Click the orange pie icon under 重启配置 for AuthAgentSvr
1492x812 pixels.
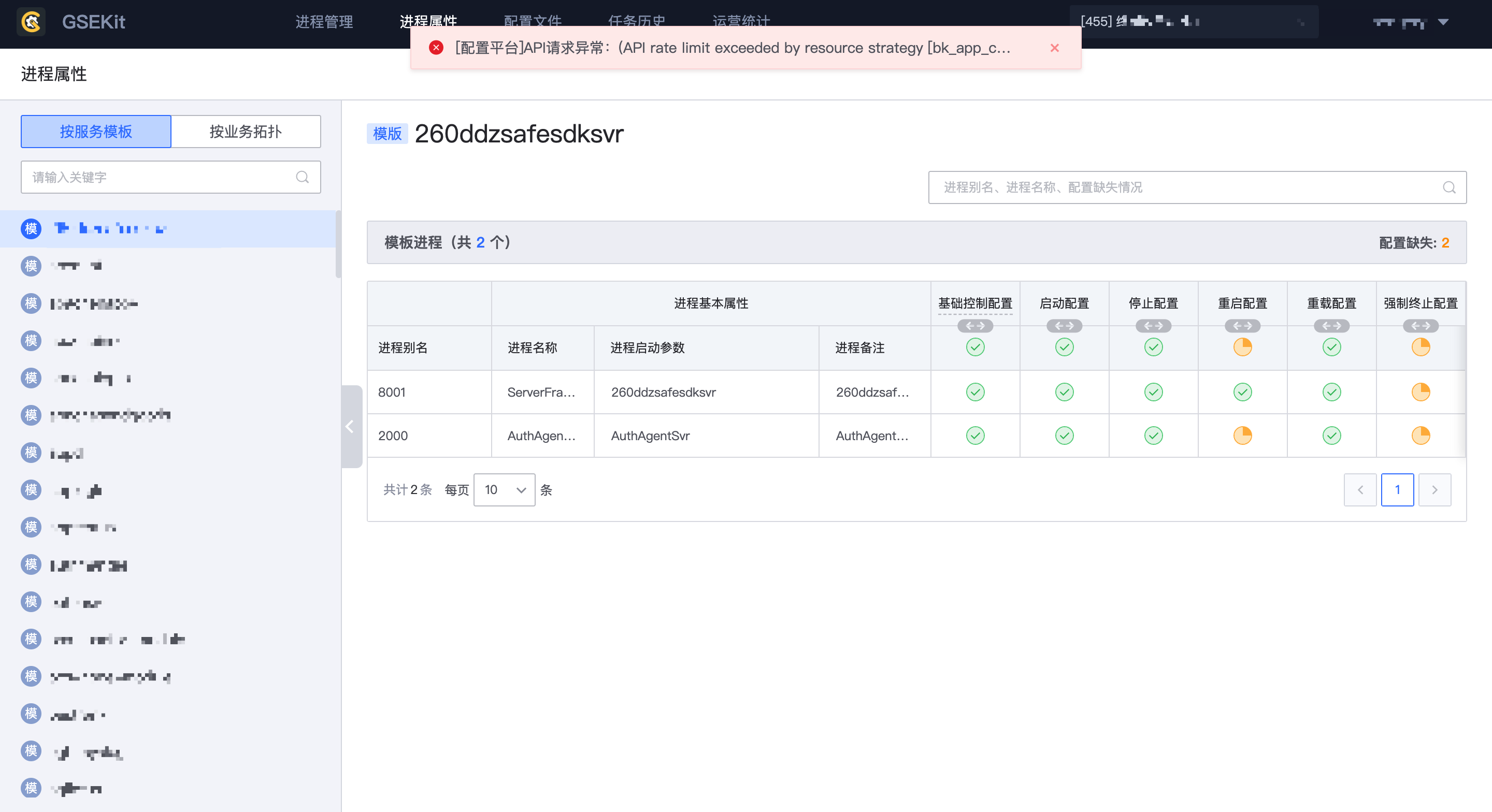(x=1242, y=436)
